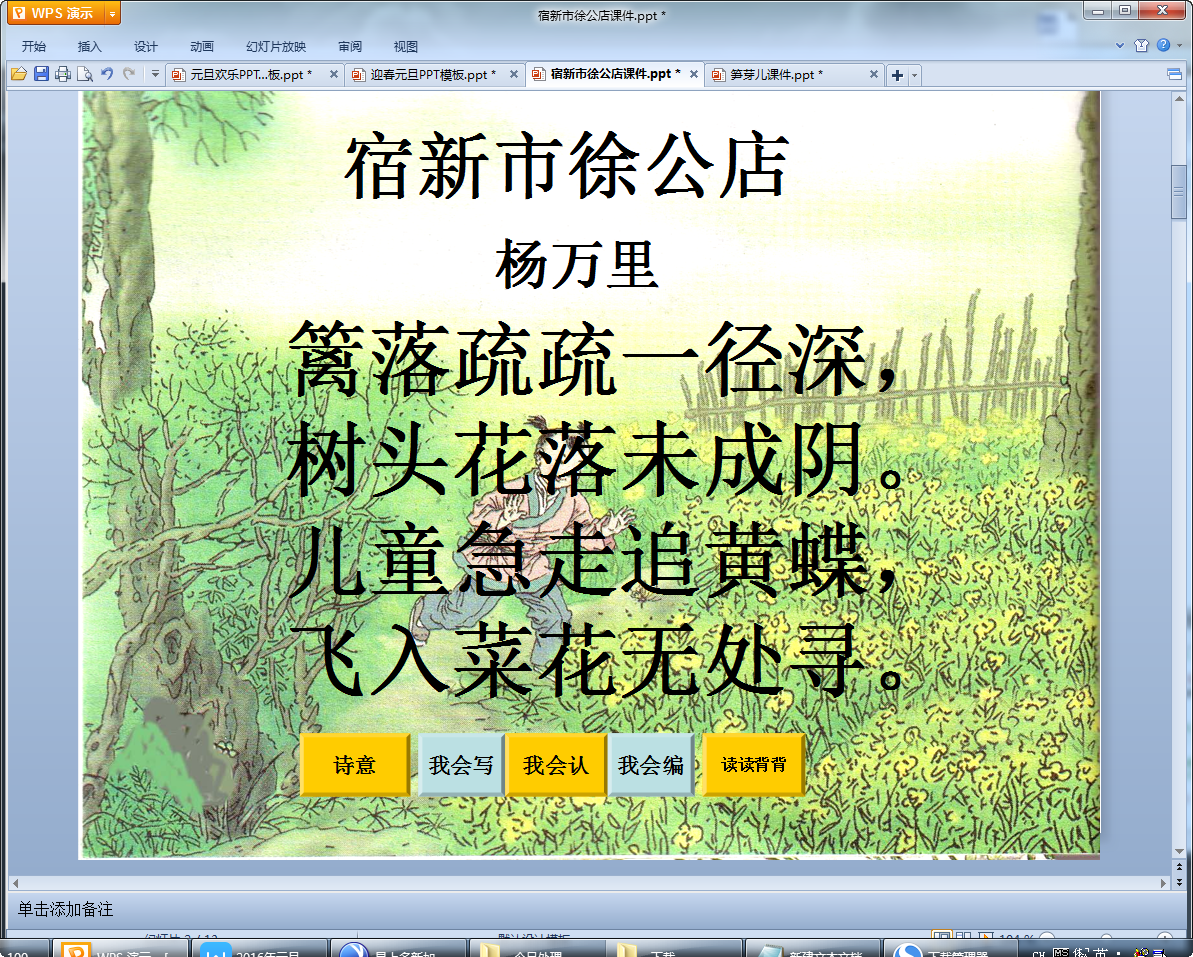Expand the WPS 演示 dropdown arrow
The image size is (1193, 957).
tap(112, 13)
